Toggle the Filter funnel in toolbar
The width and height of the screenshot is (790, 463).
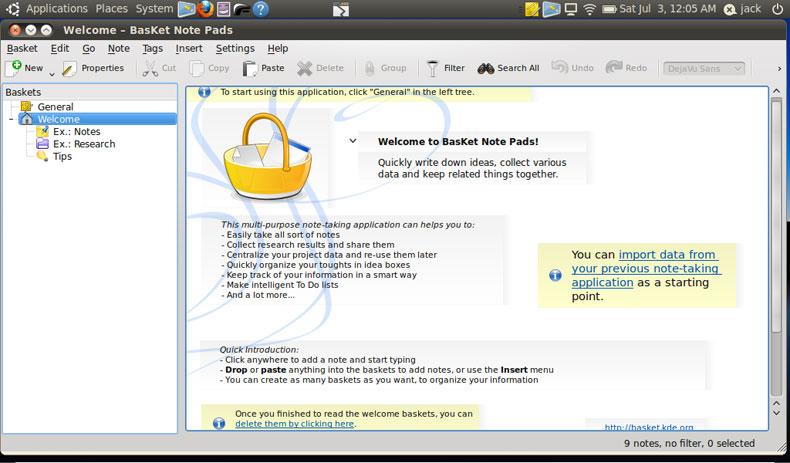coord(432,68)
